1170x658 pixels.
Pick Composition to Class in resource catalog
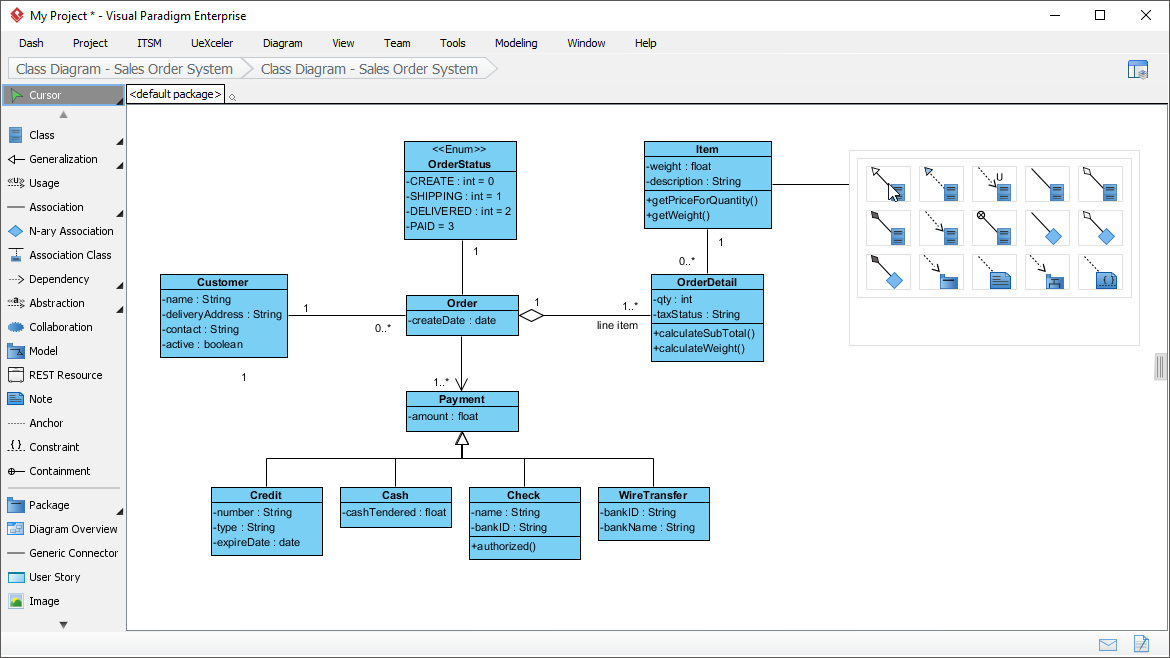pos(888,228)
